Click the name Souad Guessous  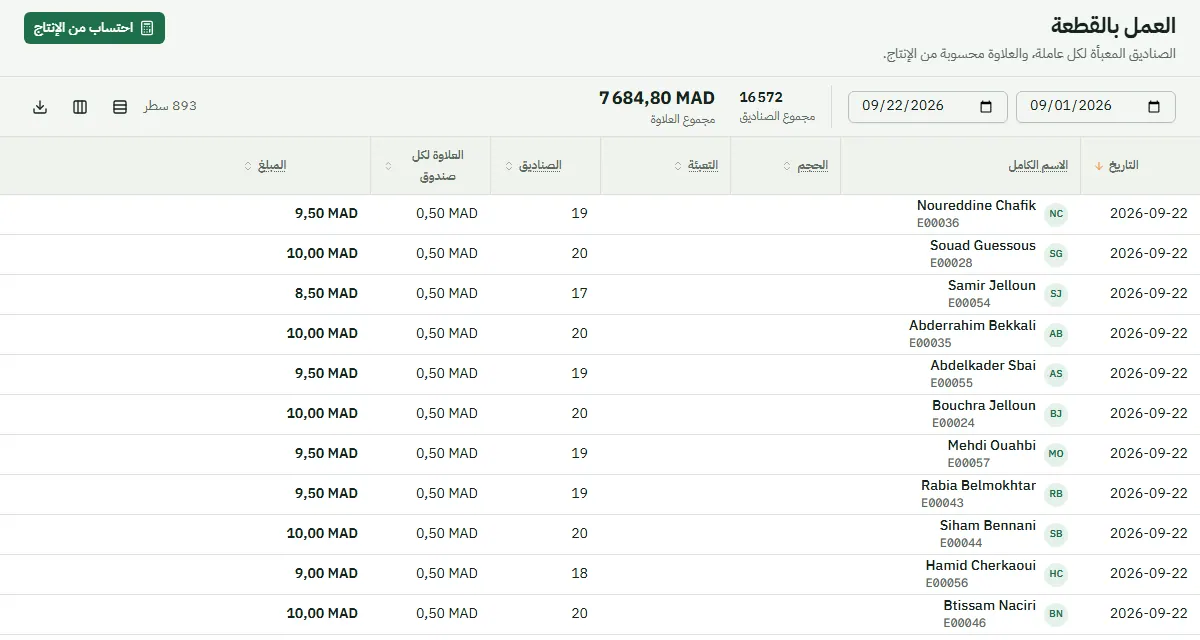click(x=983, y=246)
